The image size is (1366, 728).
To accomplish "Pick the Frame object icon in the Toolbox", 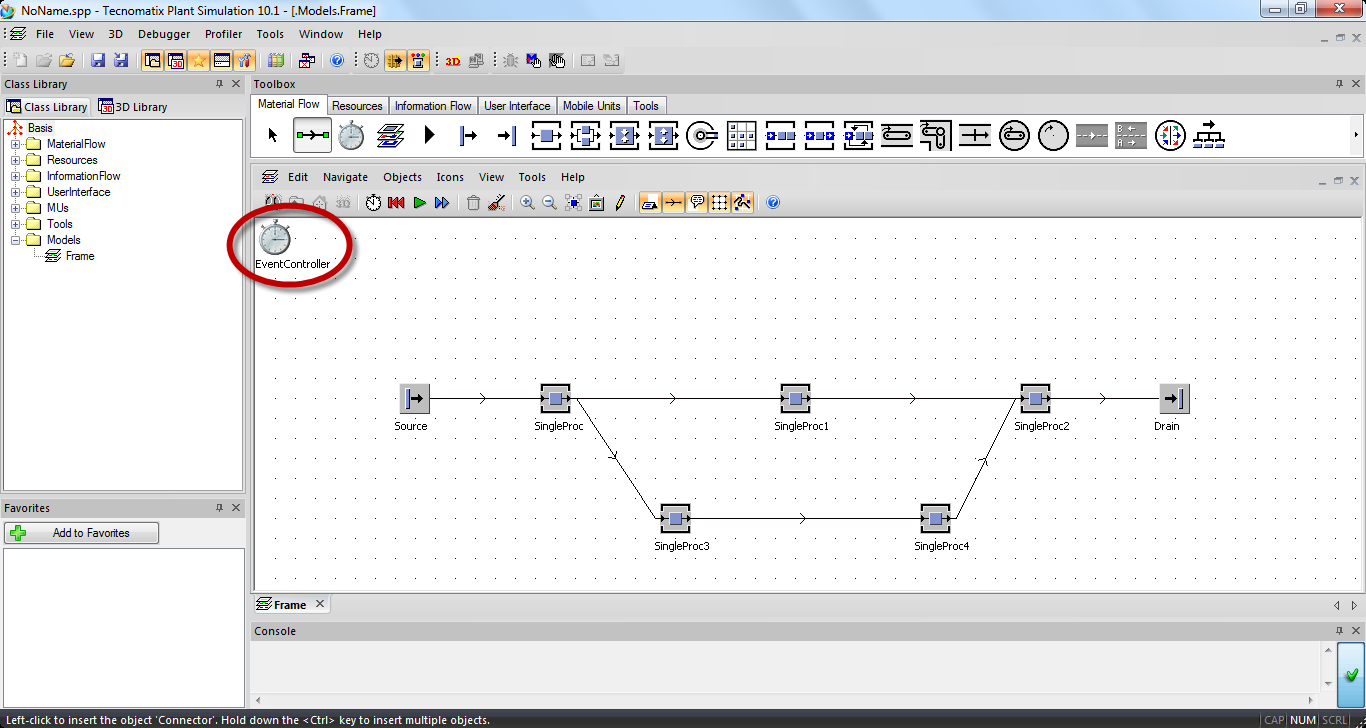I will [x=390, y=135].
